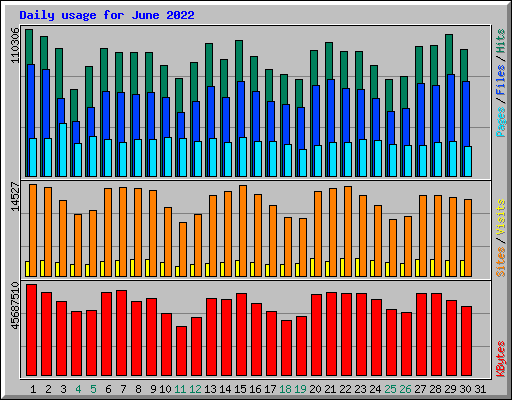Click green weekend day label 5
This screenshot has width=512, height=400.
tap(93, 389)
